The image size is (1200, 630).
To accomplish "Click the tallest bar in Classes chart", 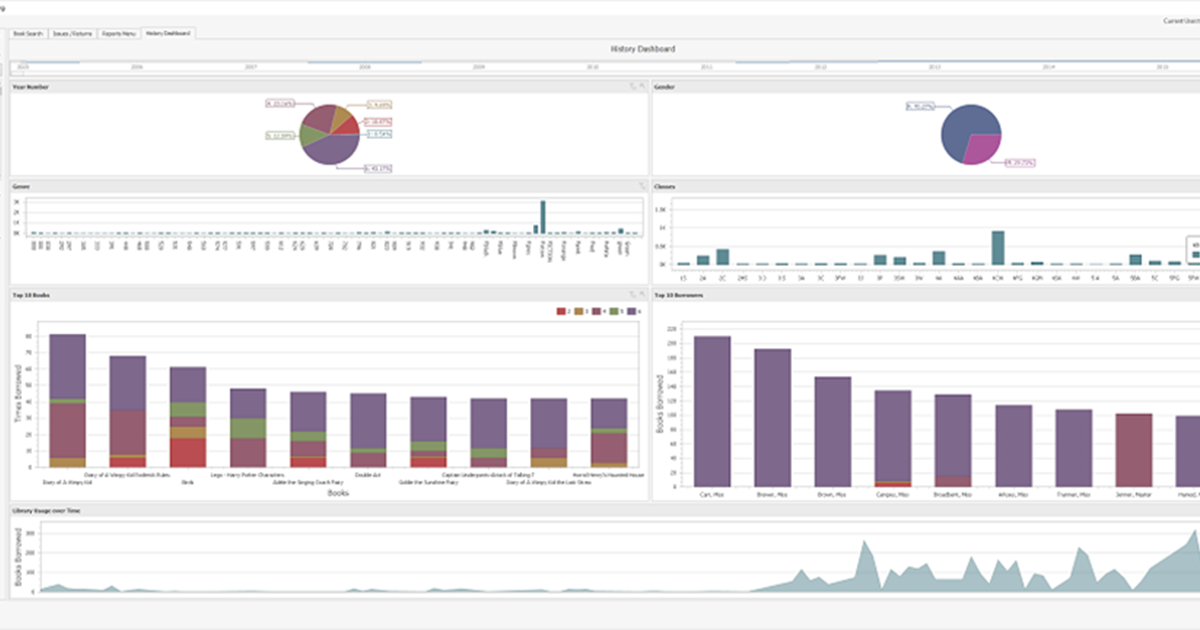I will 997,247.
